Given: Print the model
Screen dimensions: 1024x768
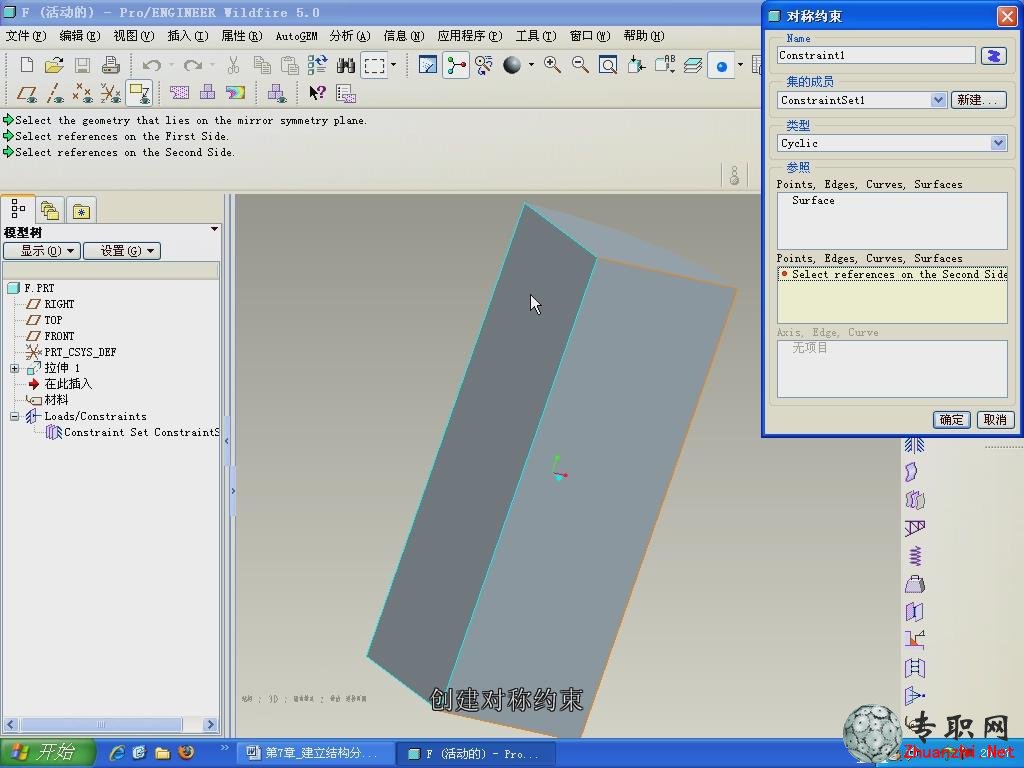Looking at the screenshot, I should [110, 65].
